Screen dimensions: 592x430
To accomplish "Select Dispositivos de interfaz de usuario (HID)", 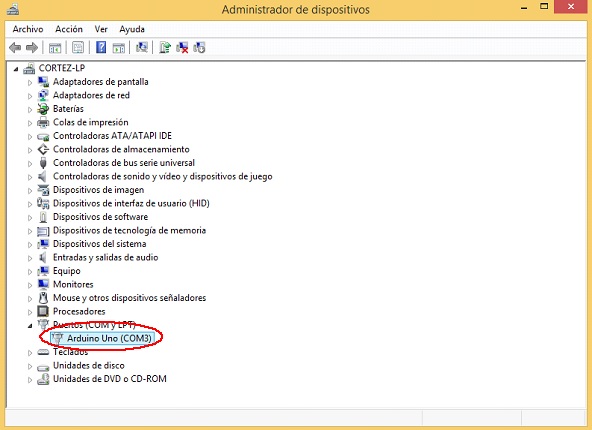I will 131,203.
